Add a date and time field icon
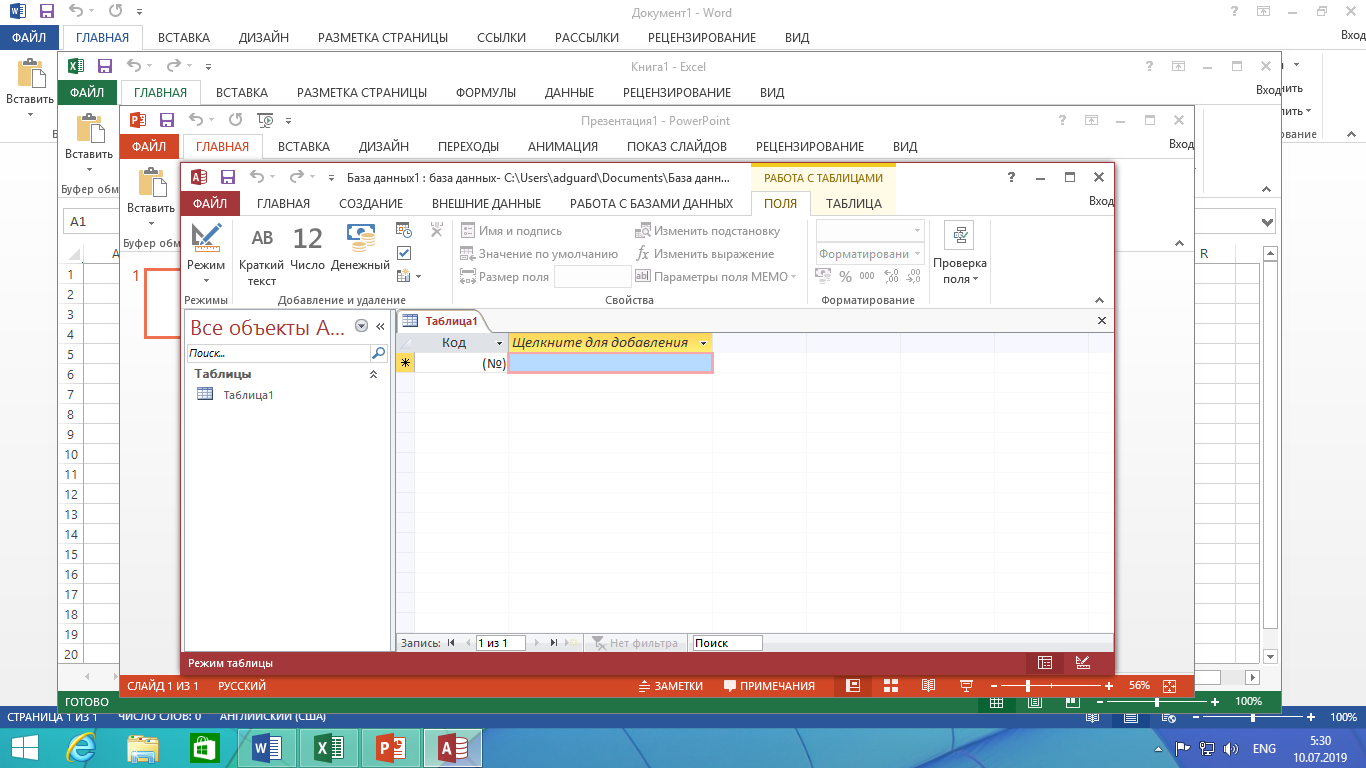This screenshot has height=768, width=1366. tap(404, 230)
